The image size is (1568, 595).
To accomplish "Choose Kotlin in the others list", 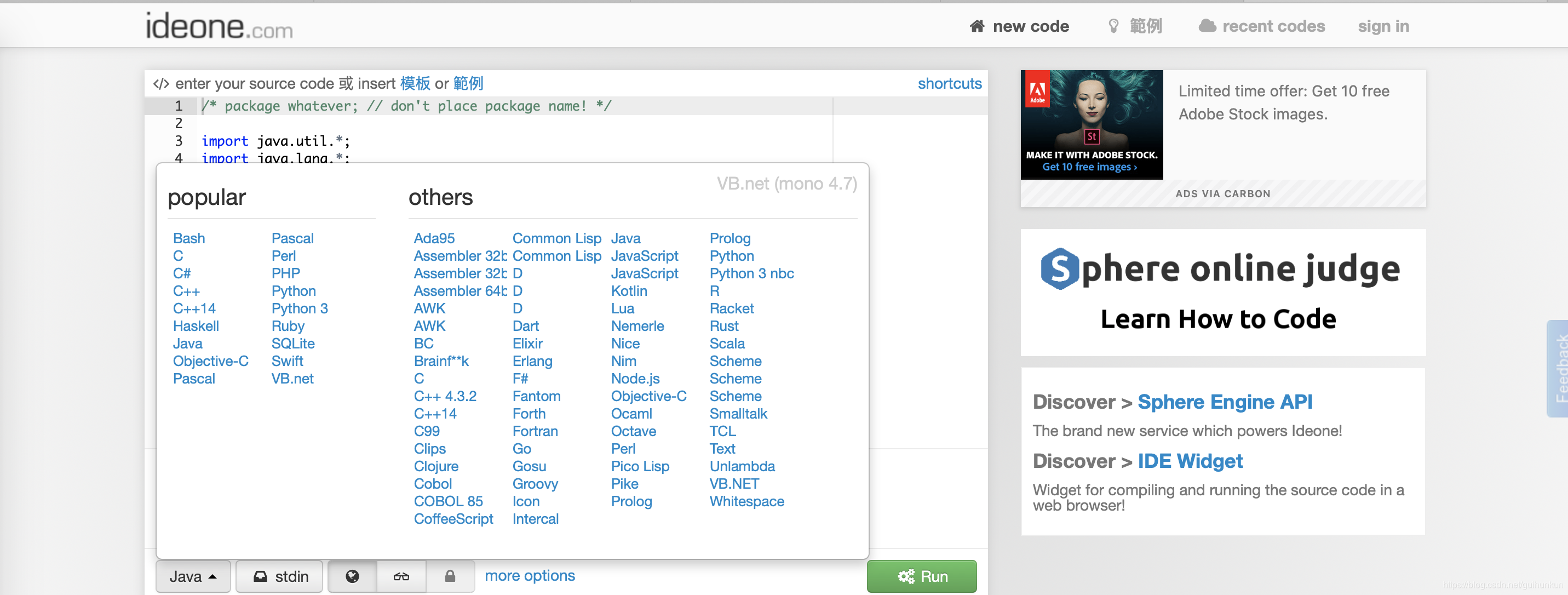I will (628, 291).
